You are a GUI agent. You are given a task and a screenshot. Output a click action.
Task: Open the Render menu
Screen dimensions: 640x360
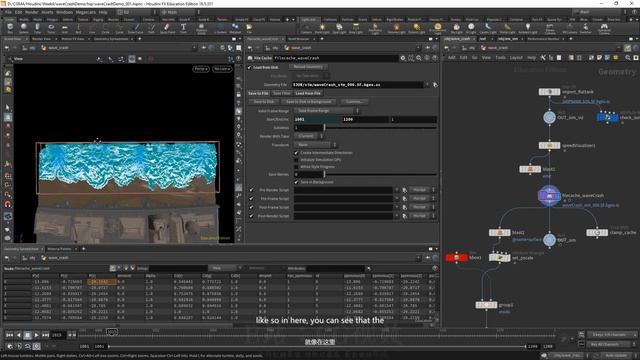click(31, 12)
